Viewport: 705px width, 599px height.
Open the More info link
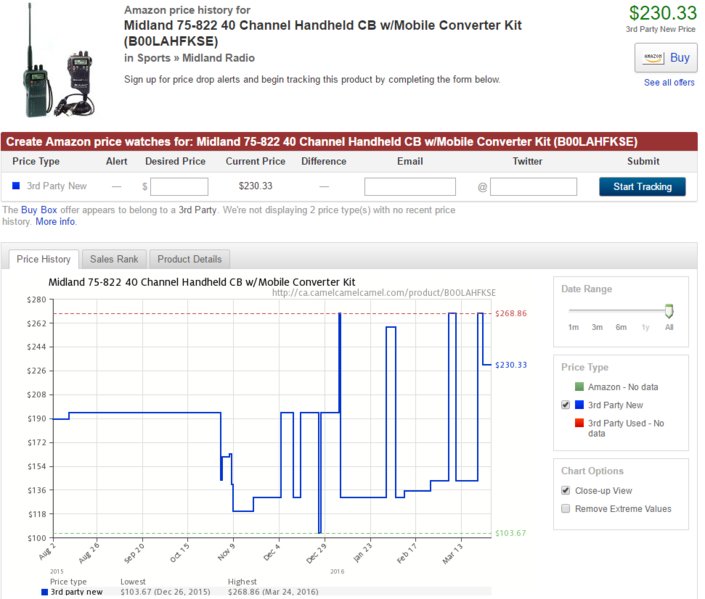[x=55, y=222]
